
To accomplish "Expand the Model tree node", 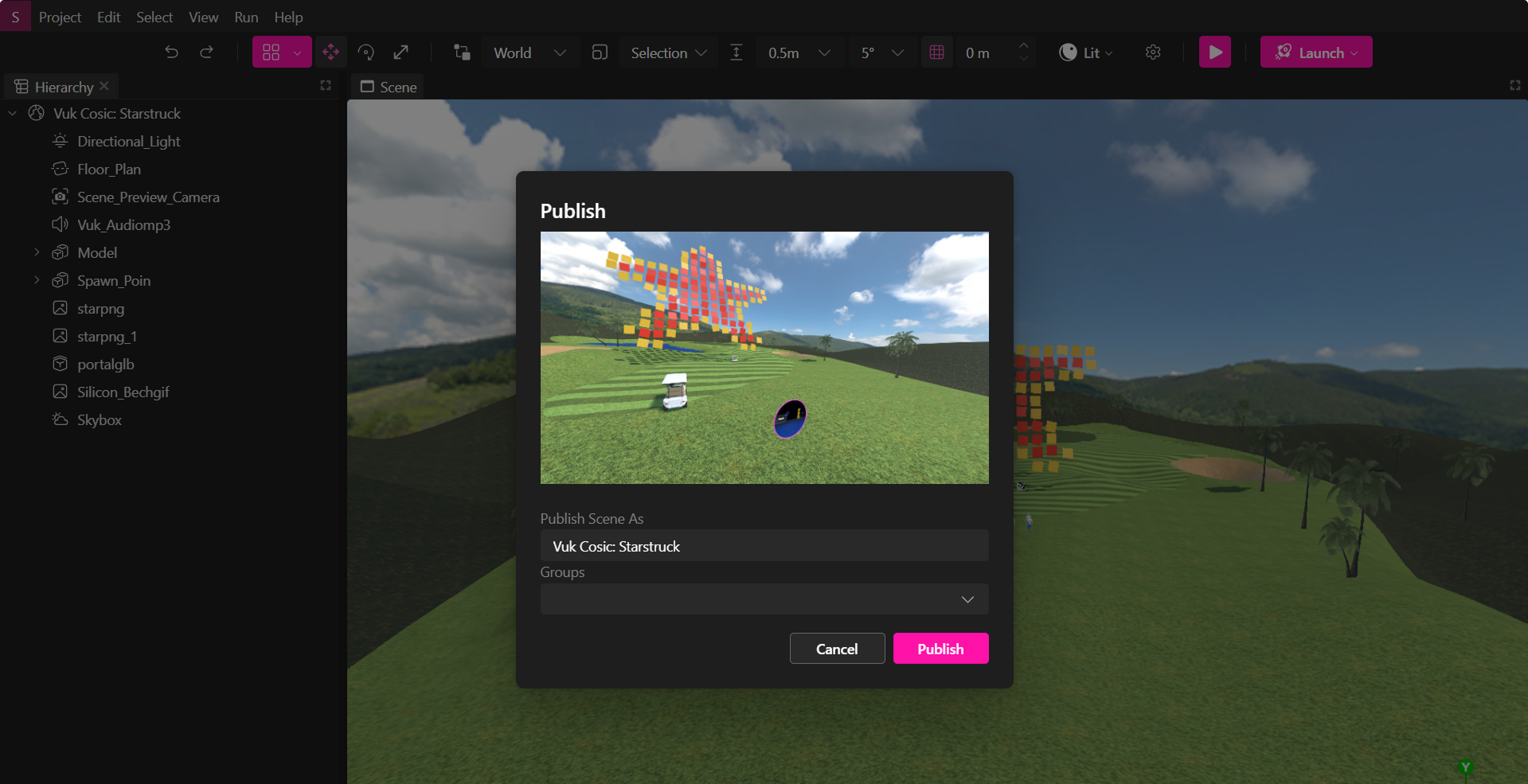I will click(x=37, y=252).
